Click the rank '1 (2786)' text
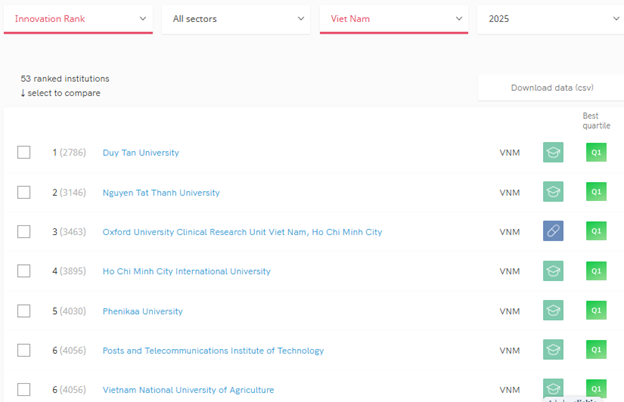Image resolution: width=624 pixels, height=402 pixels. (69, 152)
